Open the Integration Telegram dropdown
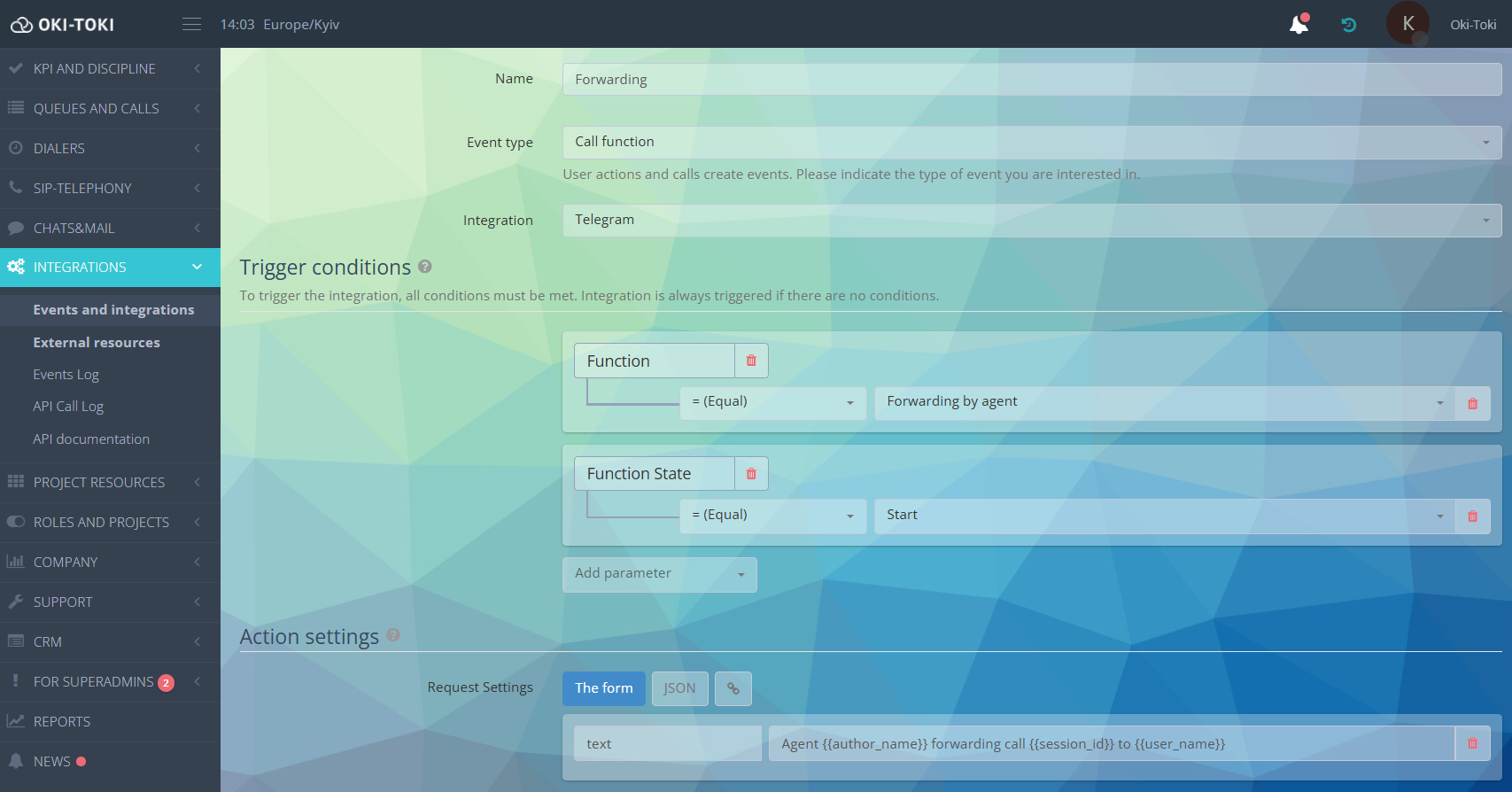 click(x=1032, y=220)
